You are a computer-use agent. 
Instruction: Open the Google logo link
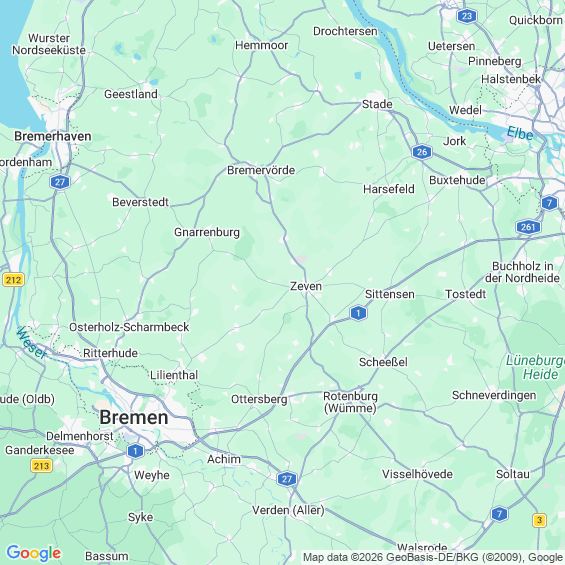pyautogui.click(x=34, y=553)
